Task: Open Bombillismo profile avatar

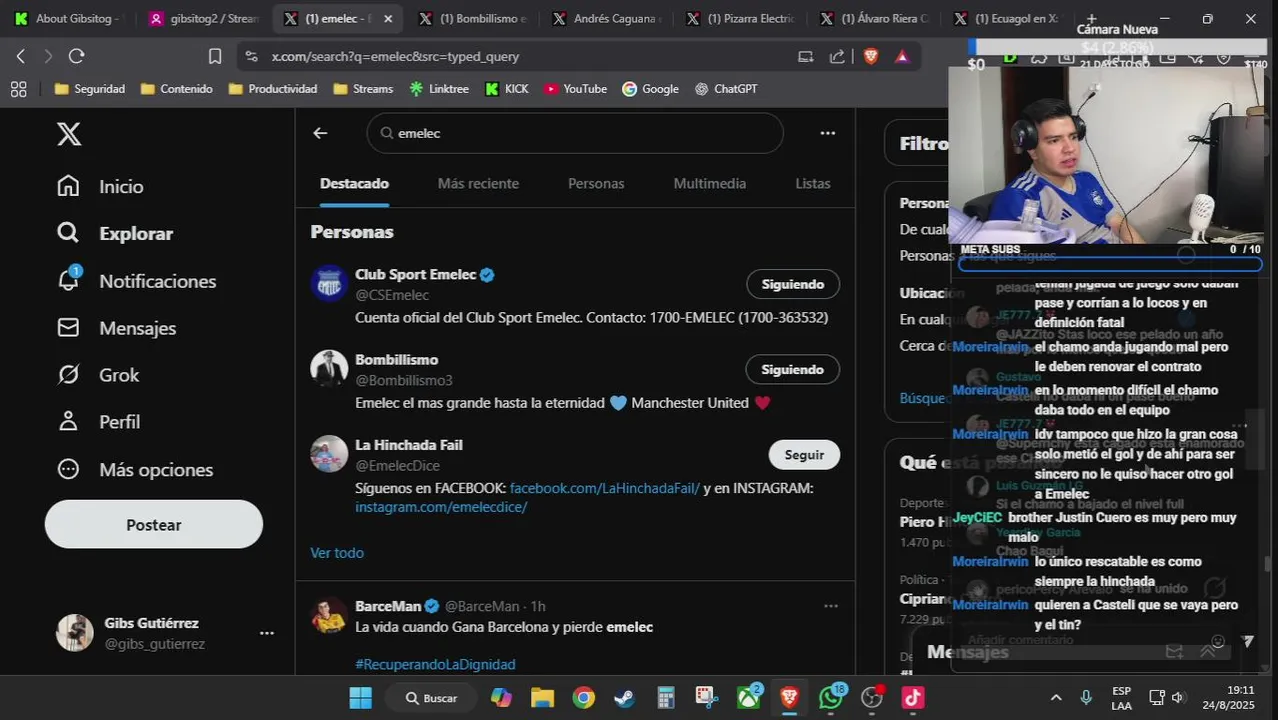Action: [329, 369]
